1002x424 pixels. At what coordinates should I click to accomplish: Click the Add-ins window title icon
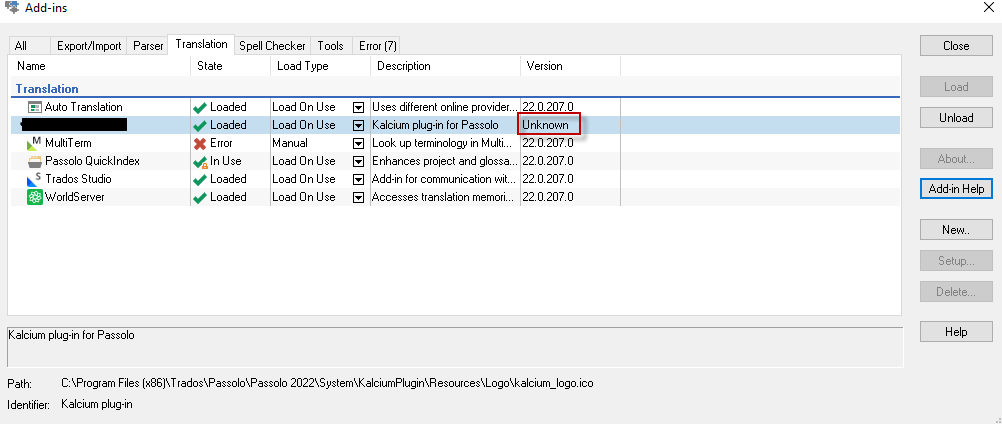click(11, 8)
